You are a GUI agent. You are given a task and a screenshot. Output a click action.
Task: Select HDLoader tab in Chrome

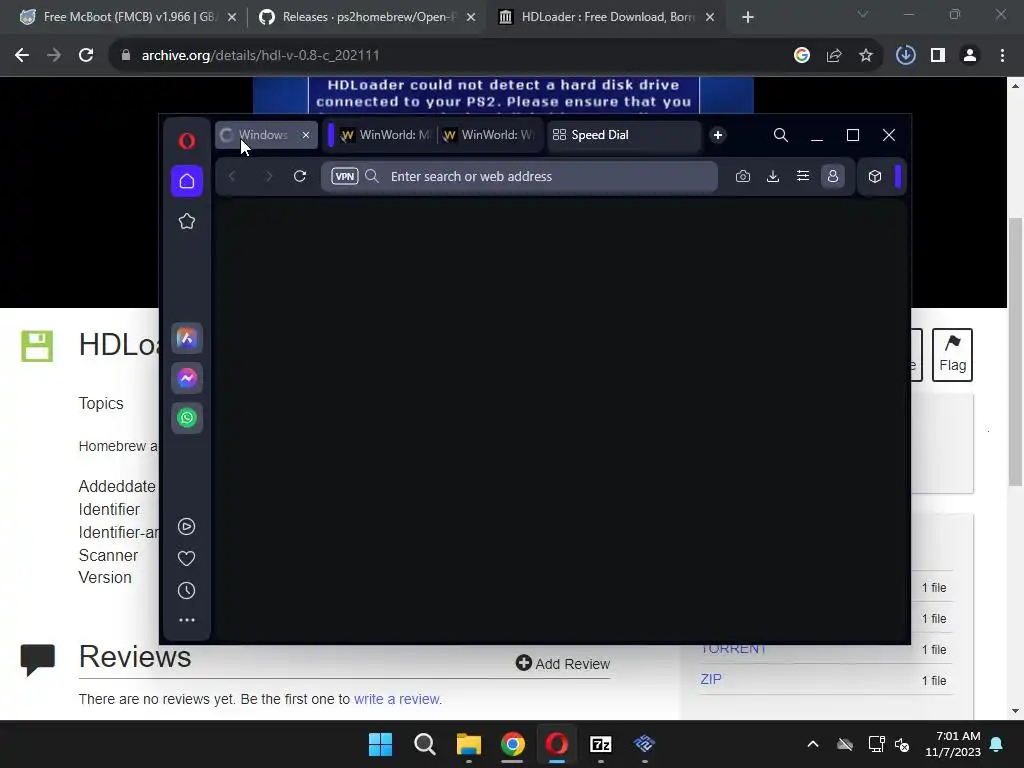607,17
